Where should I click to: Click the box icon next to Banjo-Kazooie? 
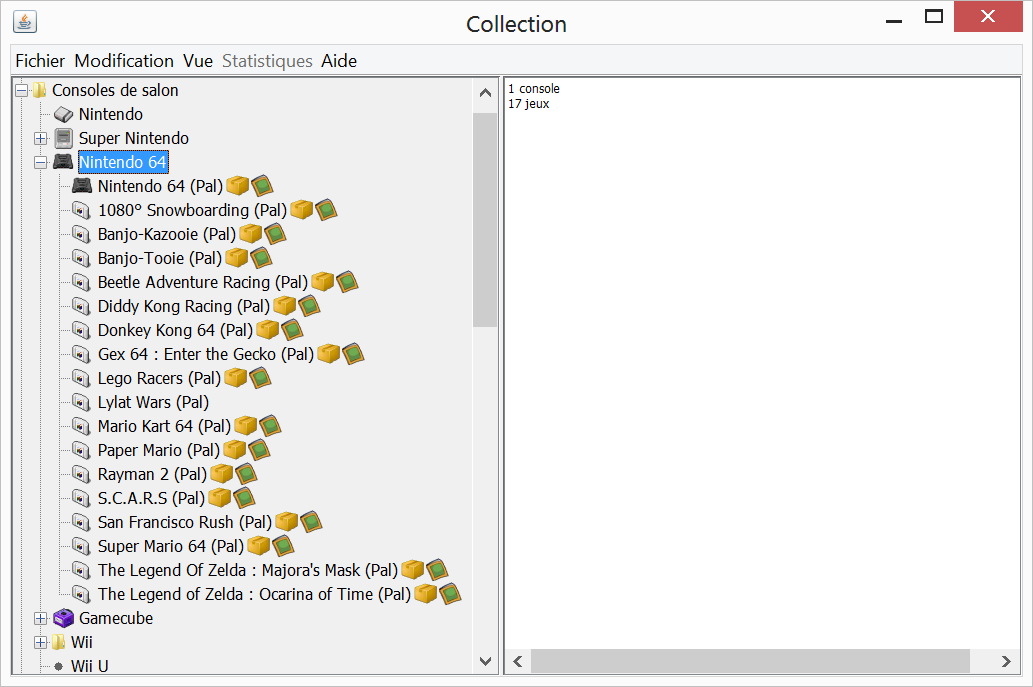[250, 234]
